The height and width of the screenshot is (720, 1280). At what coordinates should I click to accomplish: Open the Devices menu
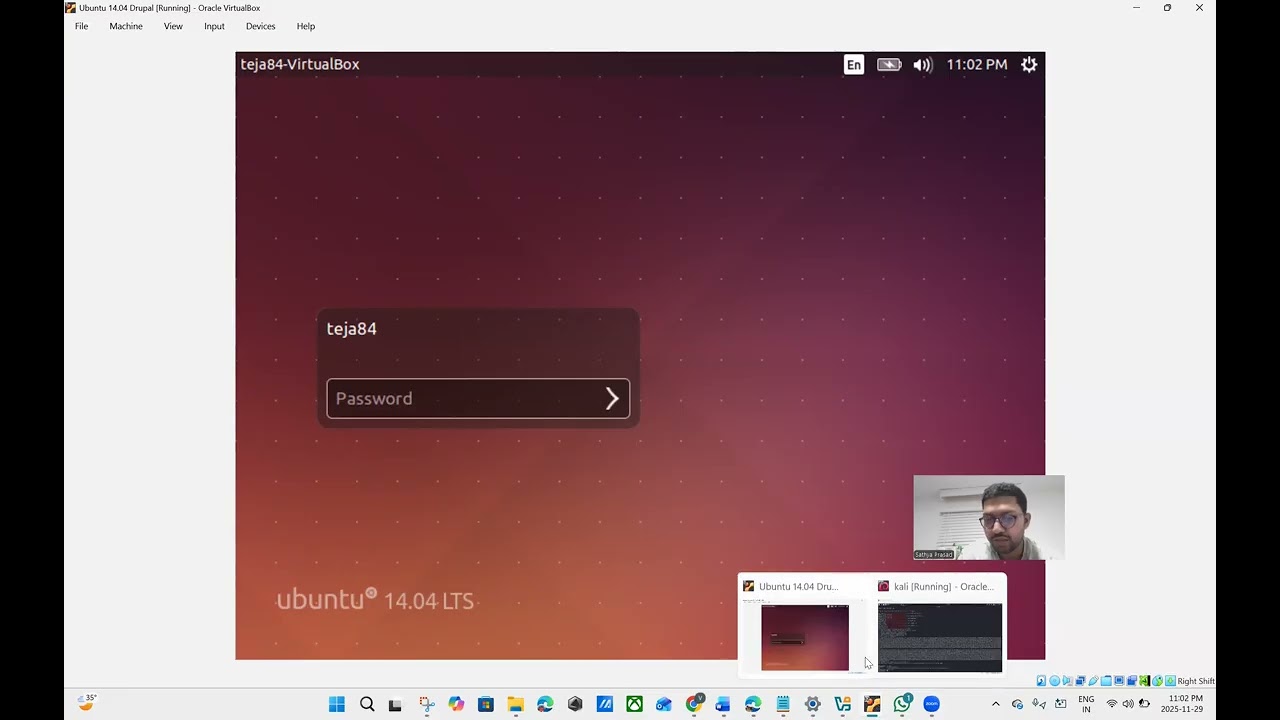click(260, 26)
